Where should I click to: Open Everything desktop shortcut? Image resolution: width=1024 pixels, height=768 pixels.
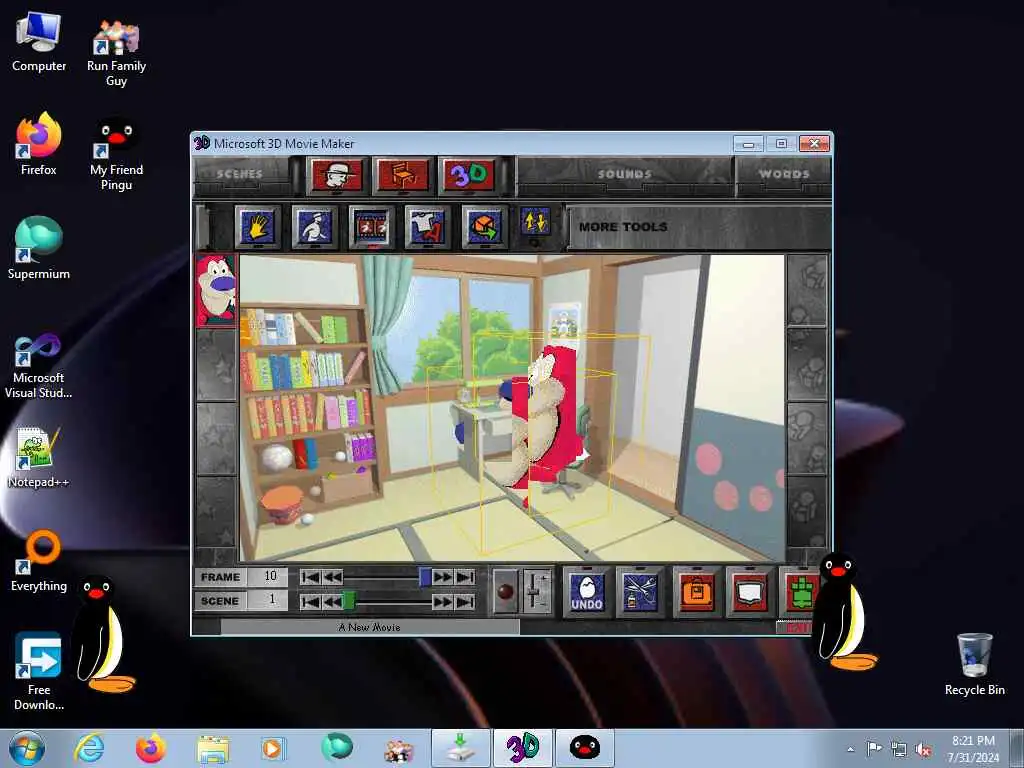point(39,560)
